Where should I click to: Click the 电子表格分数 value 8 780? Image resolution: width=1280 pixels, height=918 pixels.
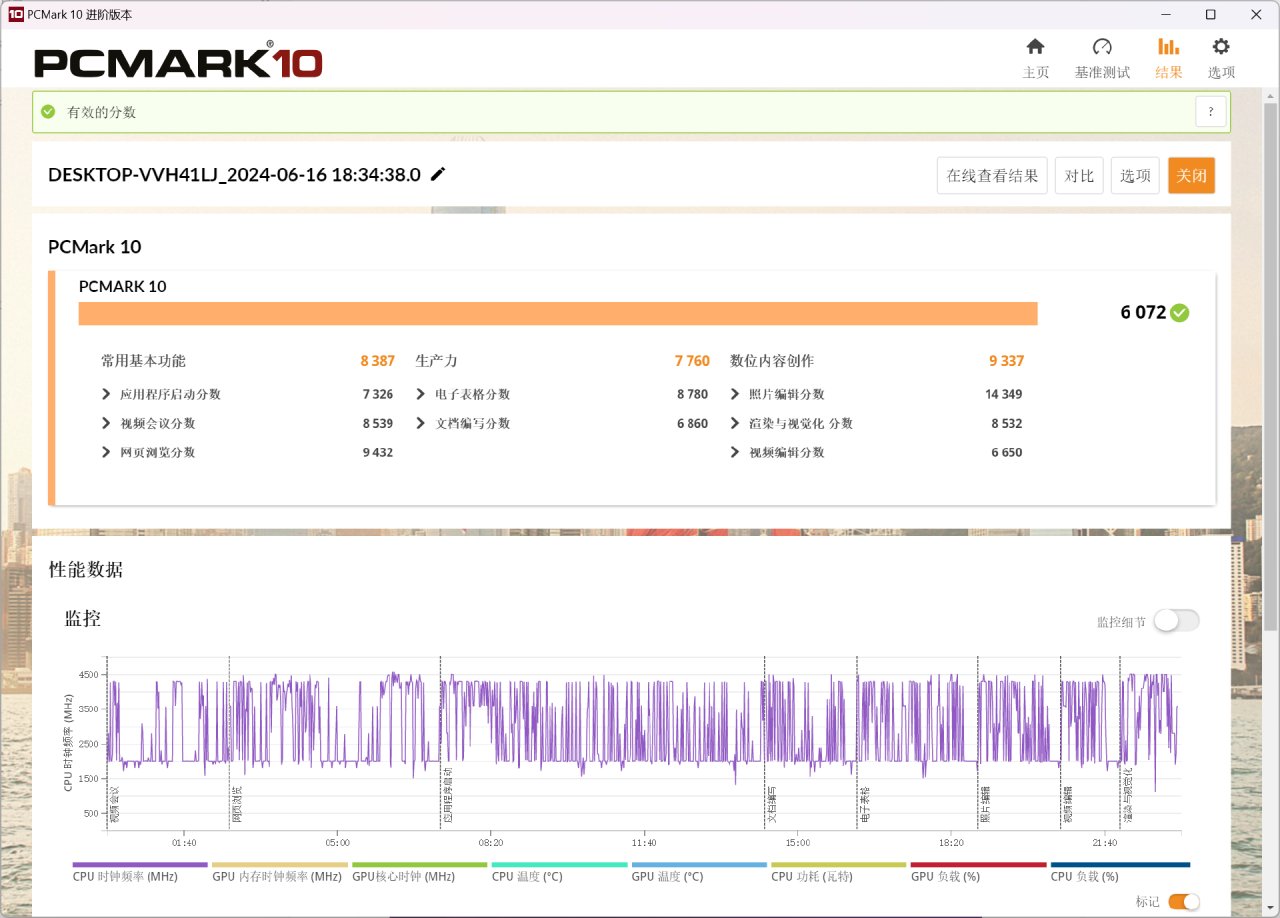tap(692, 394)
